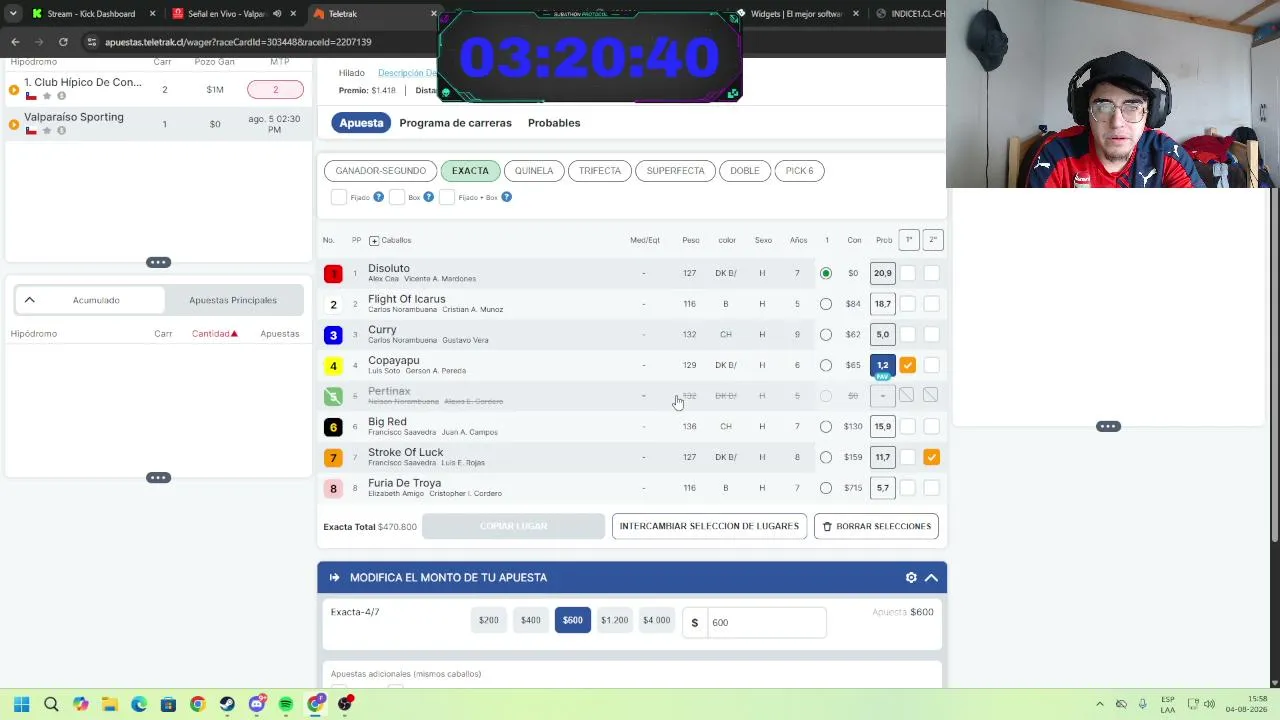The height and width of the screenshot is (720, 1280).
Task: Open OBS Studio from taskbar
Action: (345, 704)
